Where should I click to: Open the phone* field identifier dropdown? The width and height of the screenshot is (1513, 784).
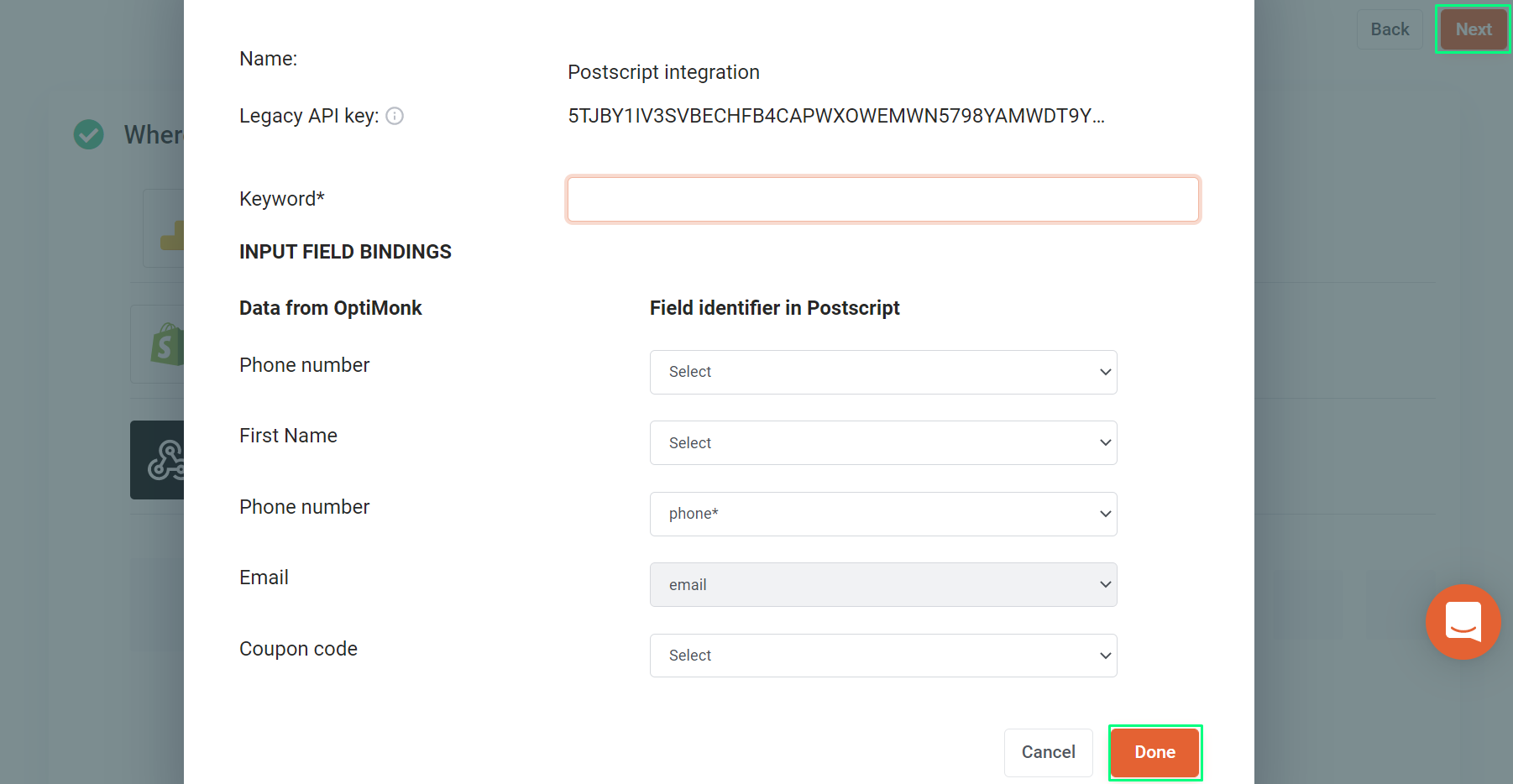coord(883,514)
